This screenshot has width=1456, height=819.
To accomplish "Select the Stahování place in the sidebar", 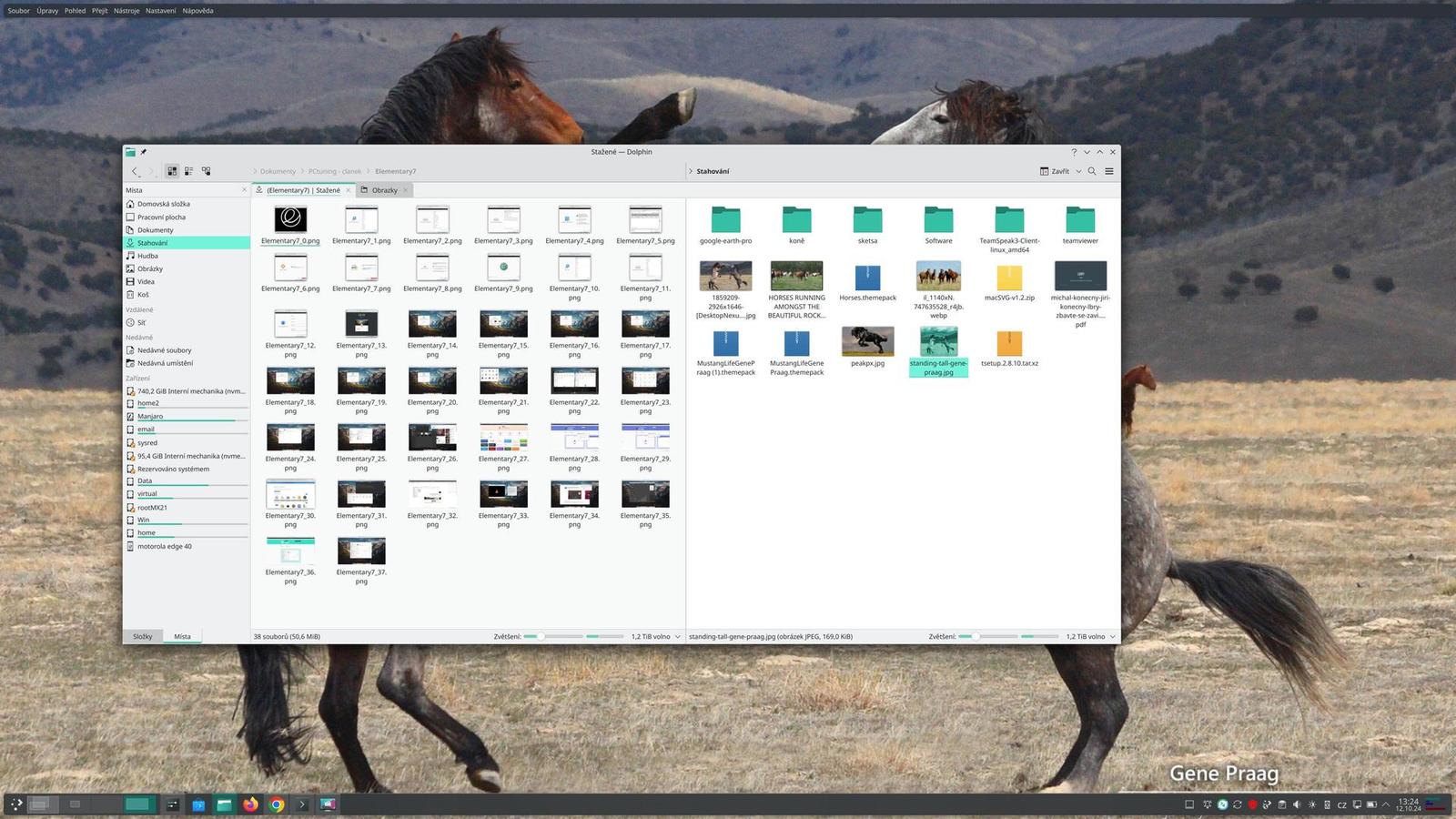I will tap(155, 242).
